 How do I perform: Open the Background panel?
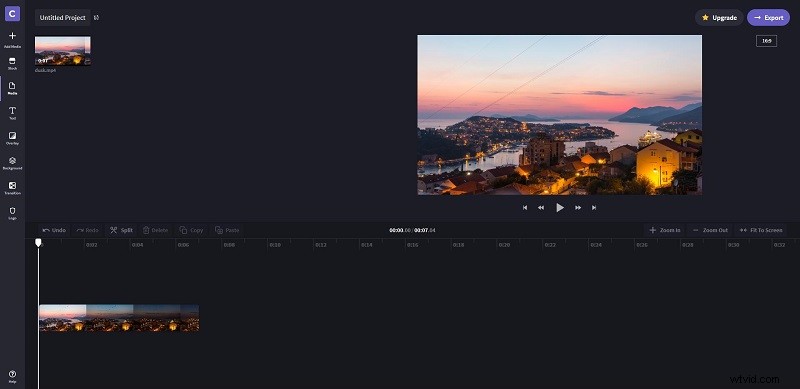click(12, 163)
